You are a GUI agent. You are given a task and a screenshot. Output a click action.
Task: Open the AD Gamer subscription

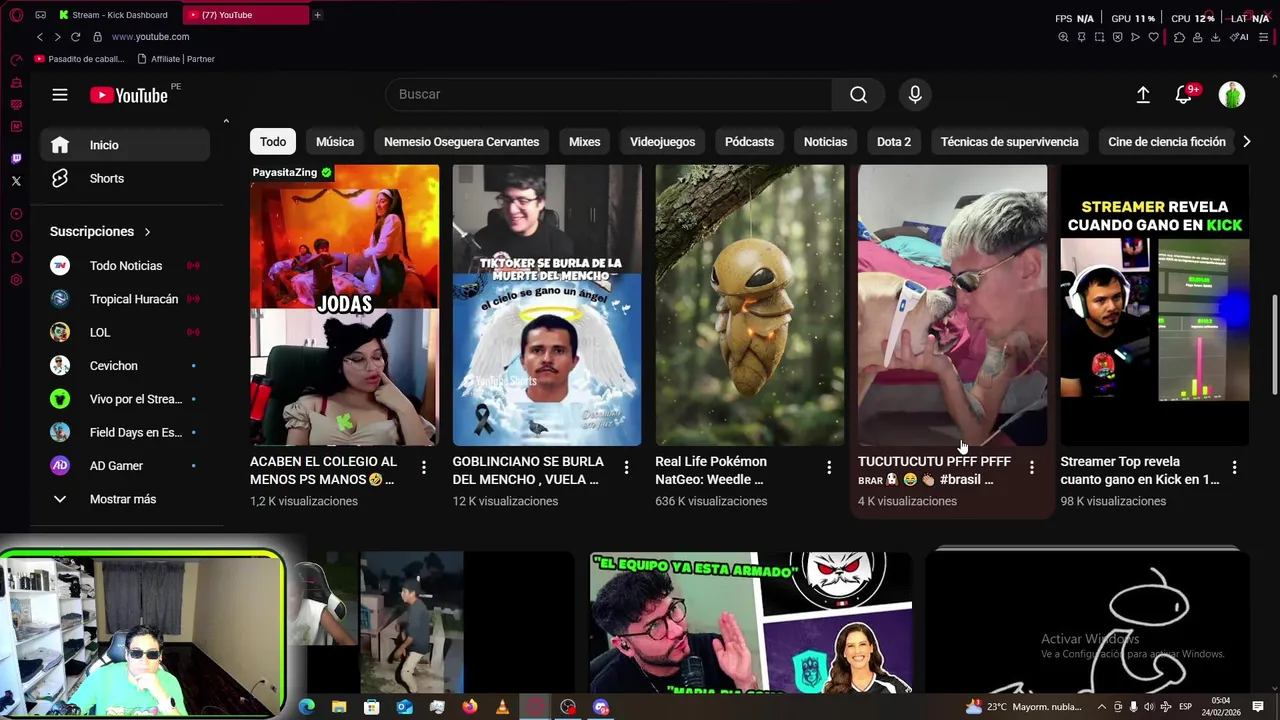pos(125,466)
